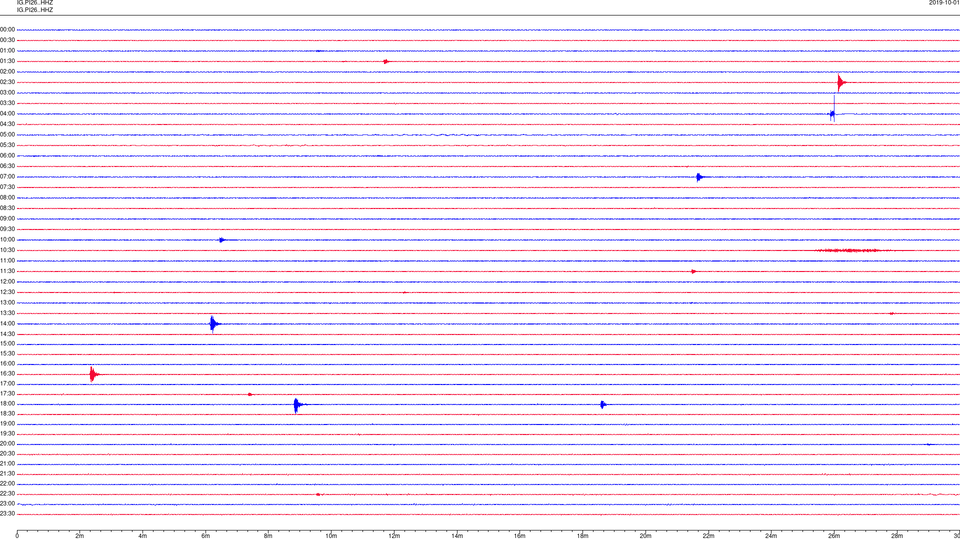Click the 14m tick label on the time axis
Viewport: 960px width, 540px height.
coord(457,536)
